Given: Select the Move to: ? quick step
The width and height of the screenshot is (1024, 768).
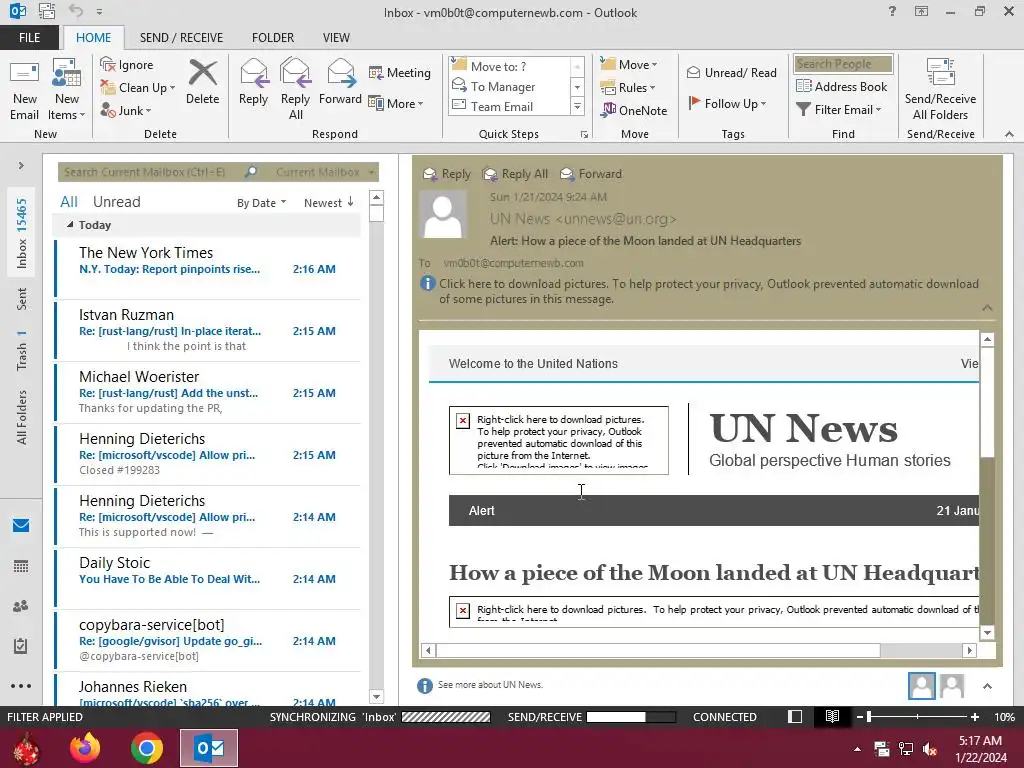Looking at the screenshot, I should coord(510,66).
